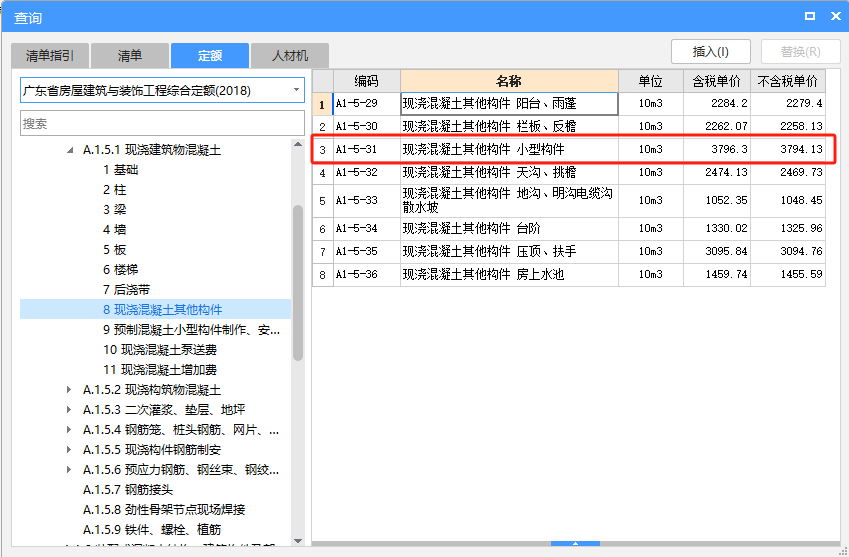Screen dimensions: 849x557
Task: Collapse the A.1.5.1 现浇建筑物混凝土 node
Action: (x=70, y=150)
